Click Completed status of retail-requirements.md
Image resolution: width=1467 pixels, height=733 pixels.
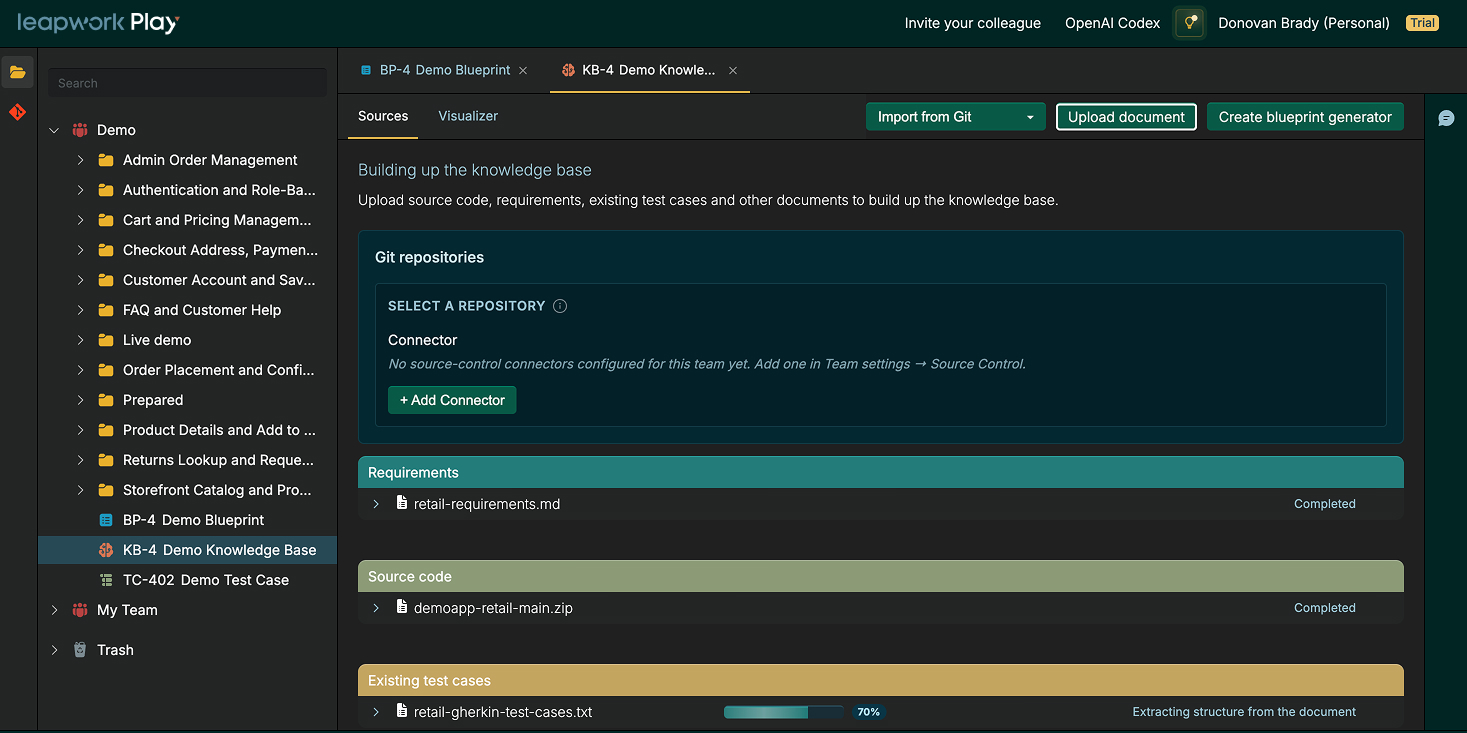1324,504
